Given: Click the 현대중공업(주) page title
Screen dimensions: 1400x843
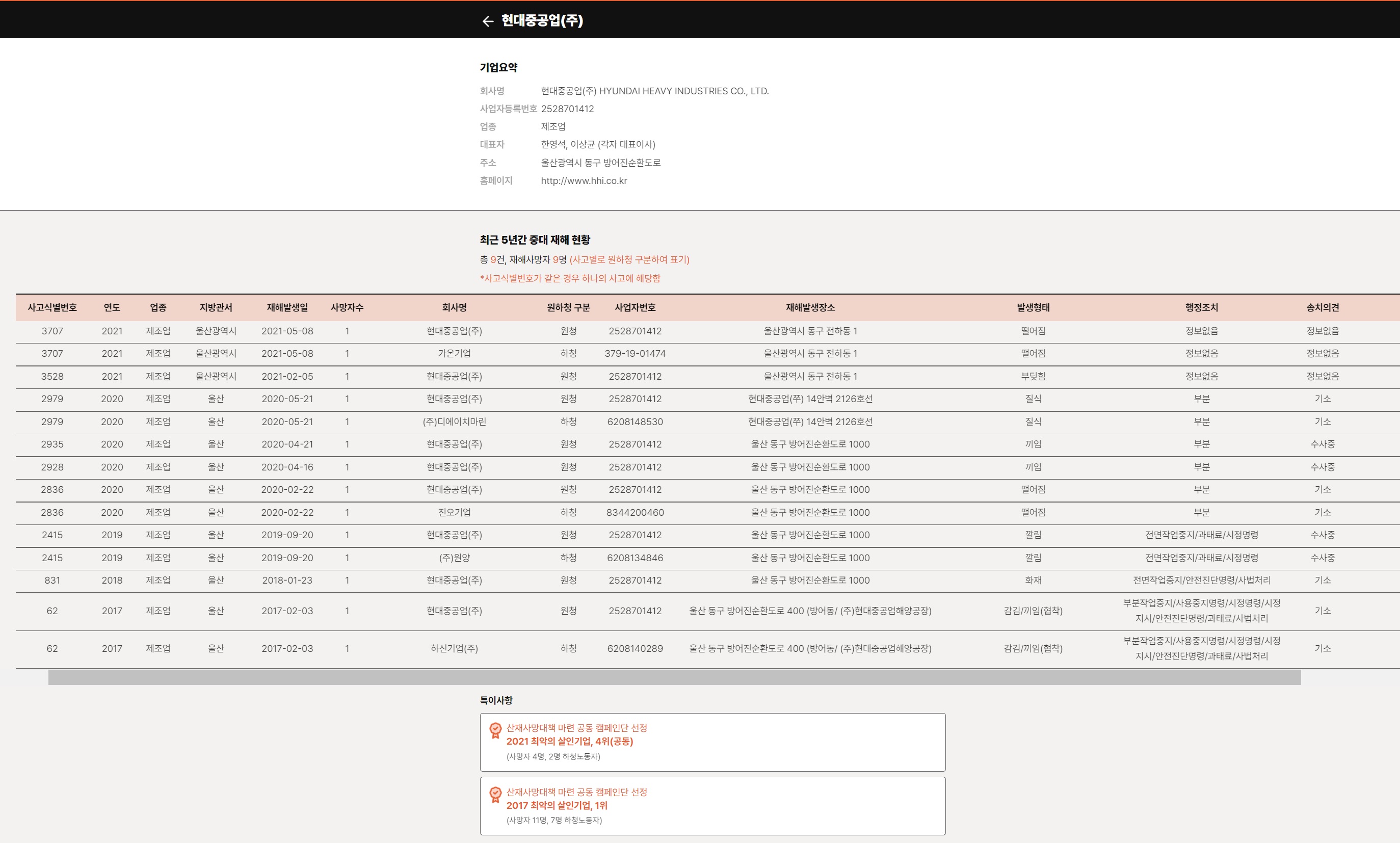Looking at the screenshot, I should pyautogui.click(x=541, y=20).
